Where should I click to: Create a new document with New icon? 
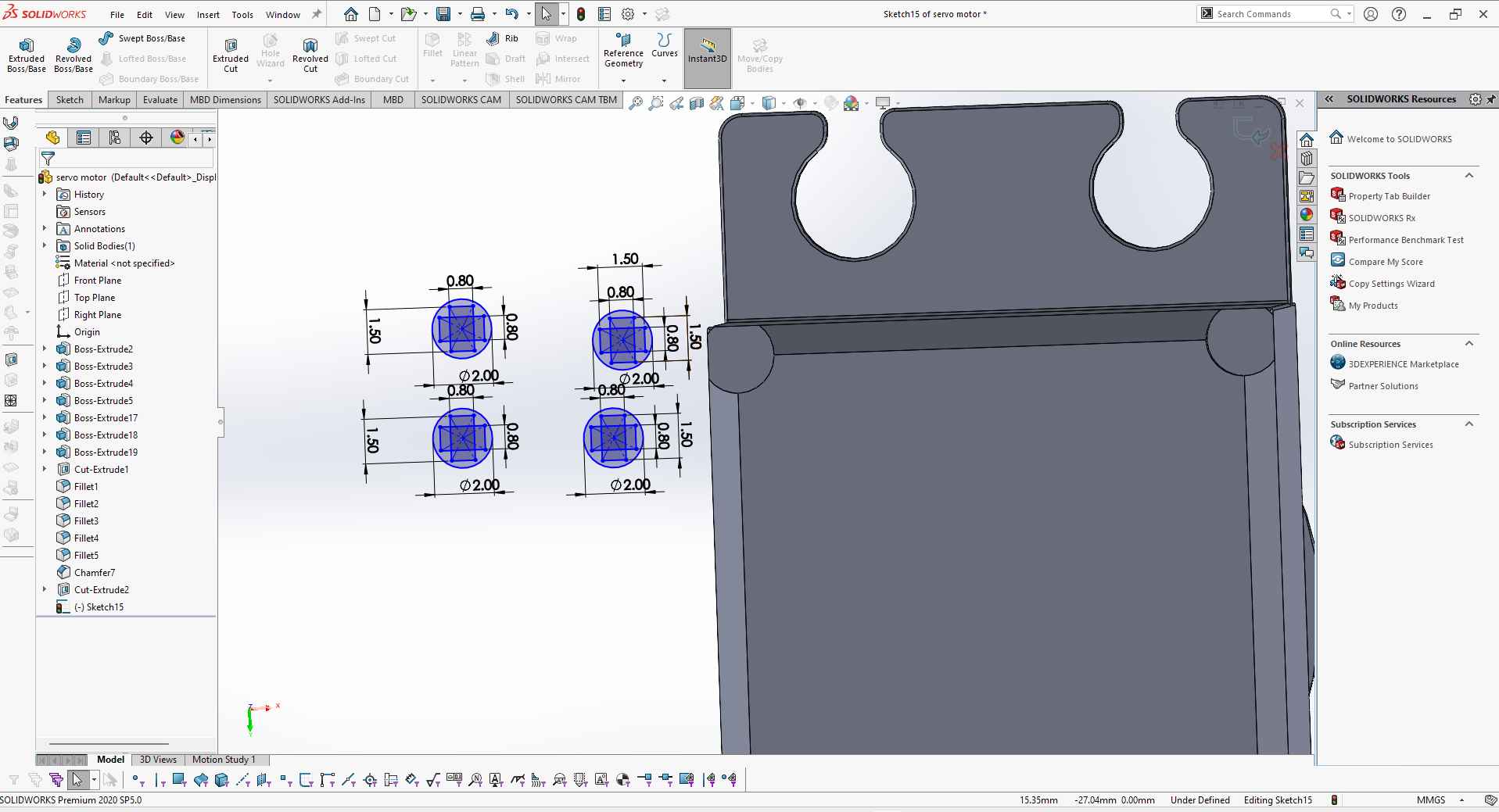pyautogui.click(x=375, y=14)
